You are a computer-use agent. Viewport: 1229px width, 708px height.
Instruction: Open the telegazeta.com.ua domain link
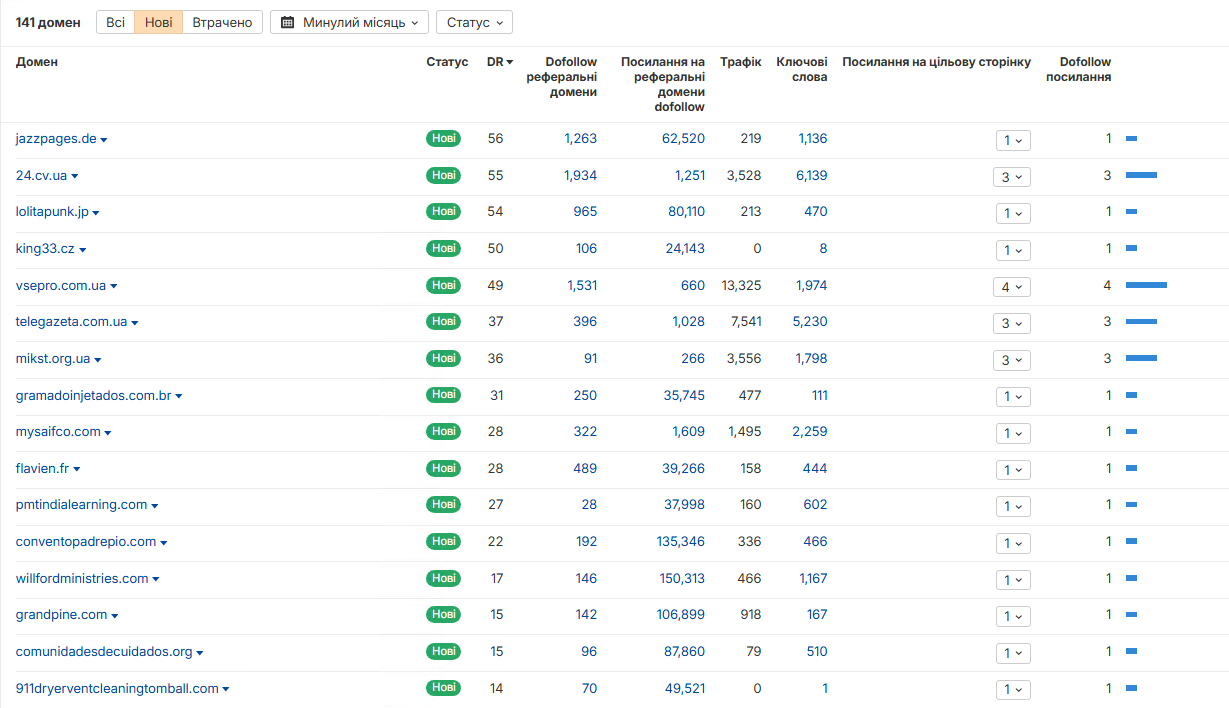coord(71,322)
